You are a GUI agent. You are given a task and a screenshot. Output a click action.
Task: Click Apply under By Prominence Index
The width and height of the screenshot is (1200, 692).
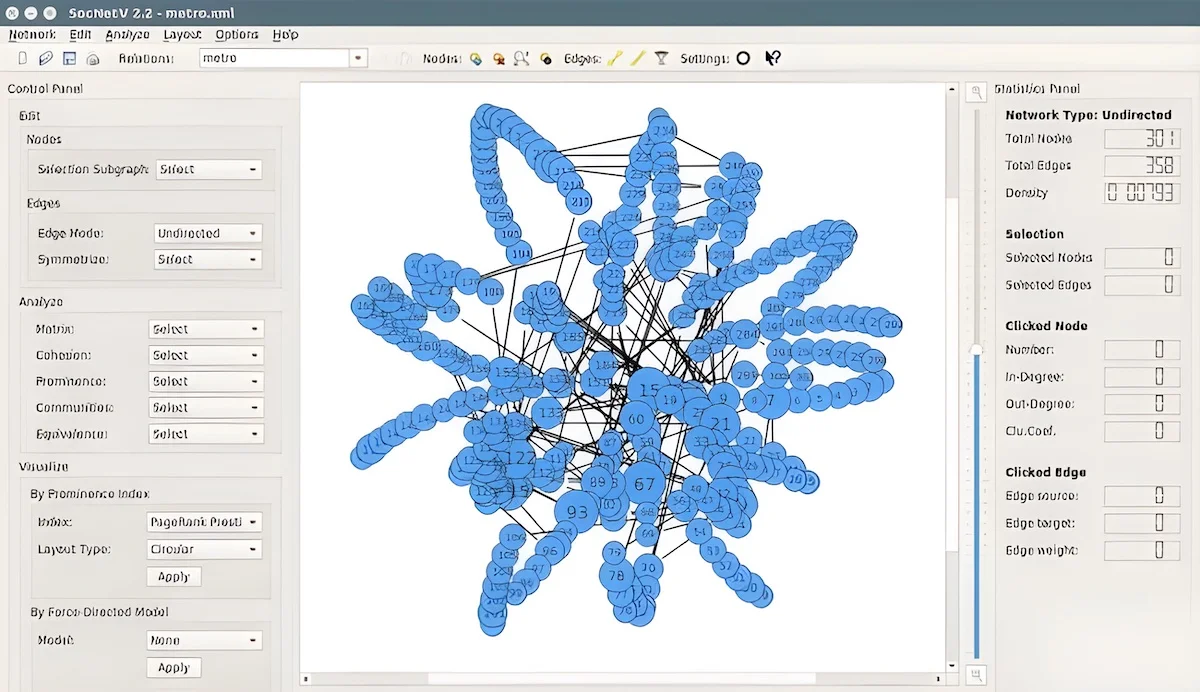(x=174, y=576)
